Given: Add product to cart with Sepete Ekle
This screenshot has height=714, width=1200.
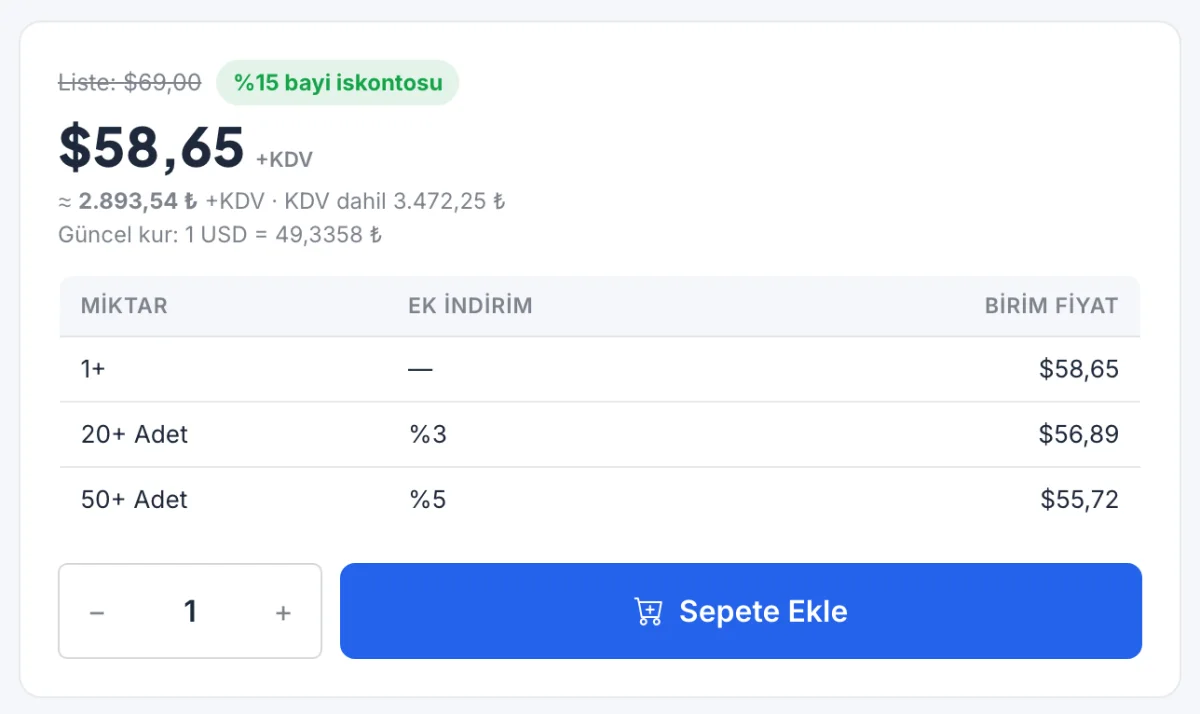Looking at the screenshot, I should (740, 611).
